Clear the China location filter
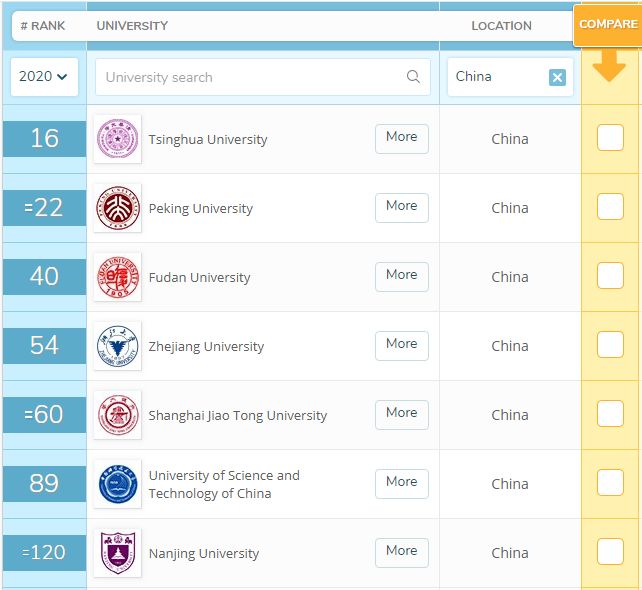Image resolution: width=642 pixels, height=590 pixels. [557, 77]
